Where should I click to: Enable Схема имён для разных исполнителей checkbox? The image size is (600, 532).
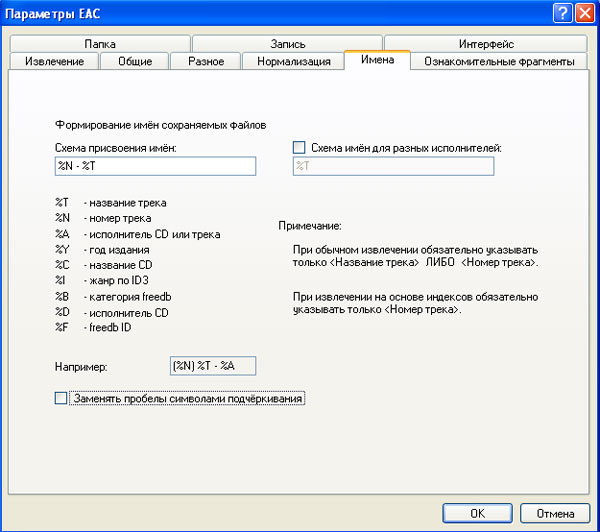point(299,148)
